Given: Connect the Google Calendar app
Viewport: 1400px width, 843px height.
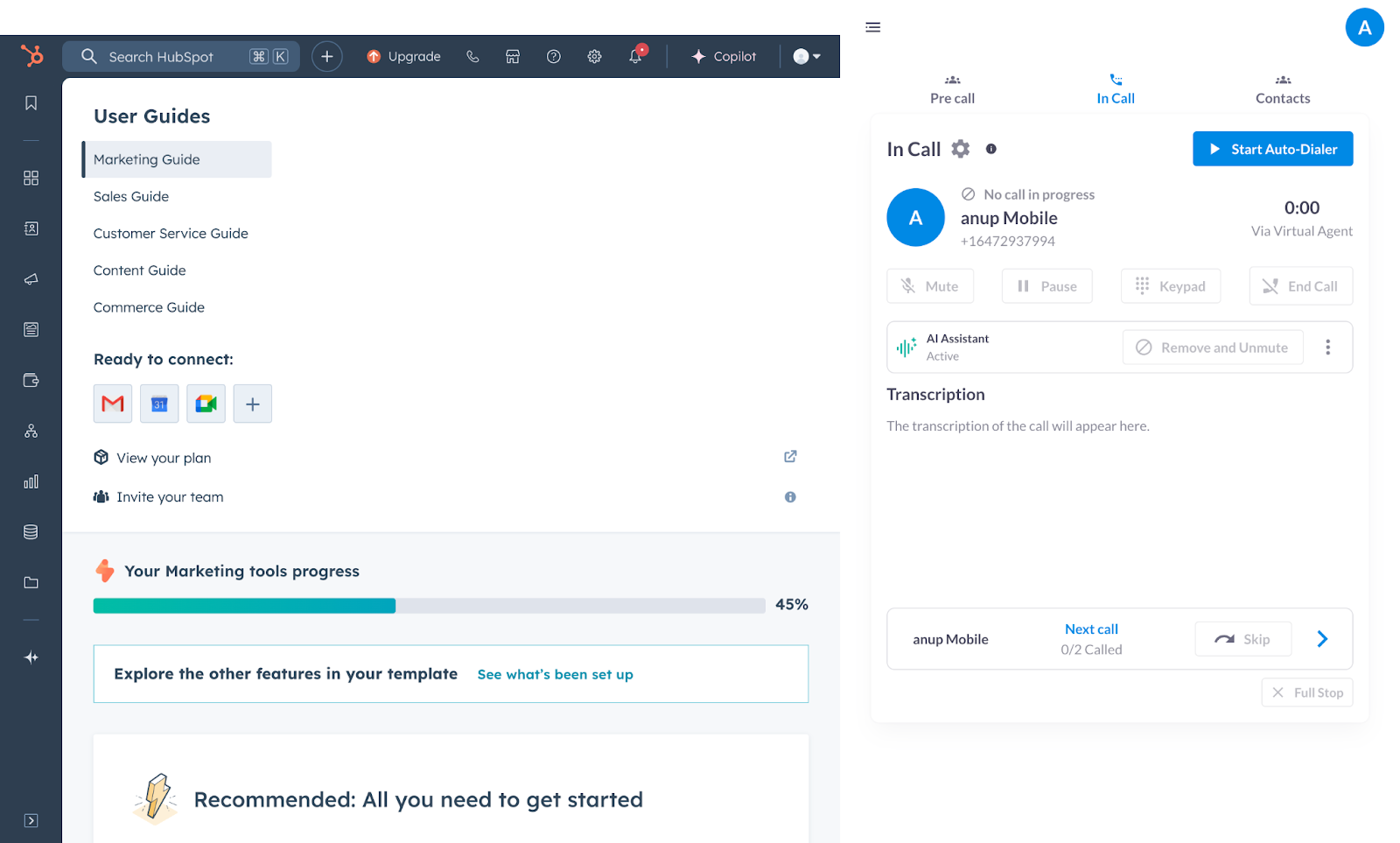Looking at the screenshot, I should (159, 404).
